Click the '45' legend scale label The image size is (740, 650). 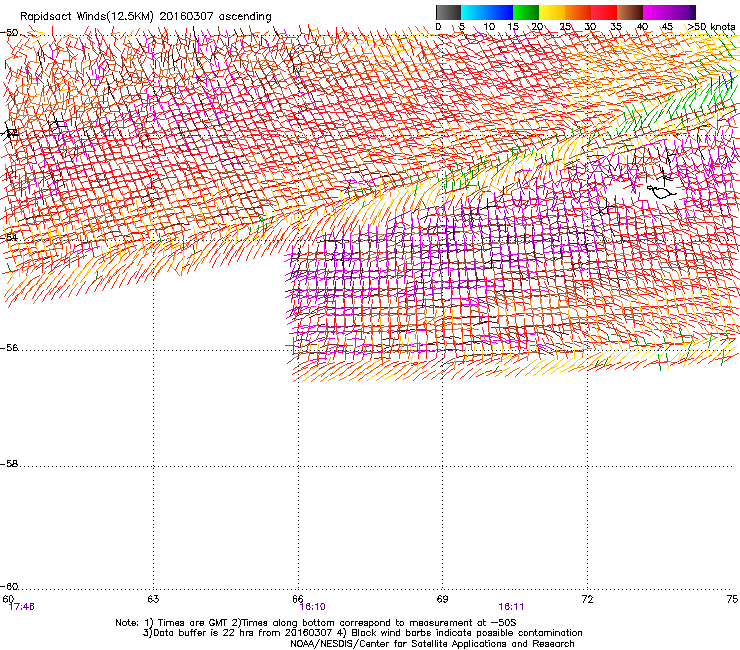pos(667,27)
